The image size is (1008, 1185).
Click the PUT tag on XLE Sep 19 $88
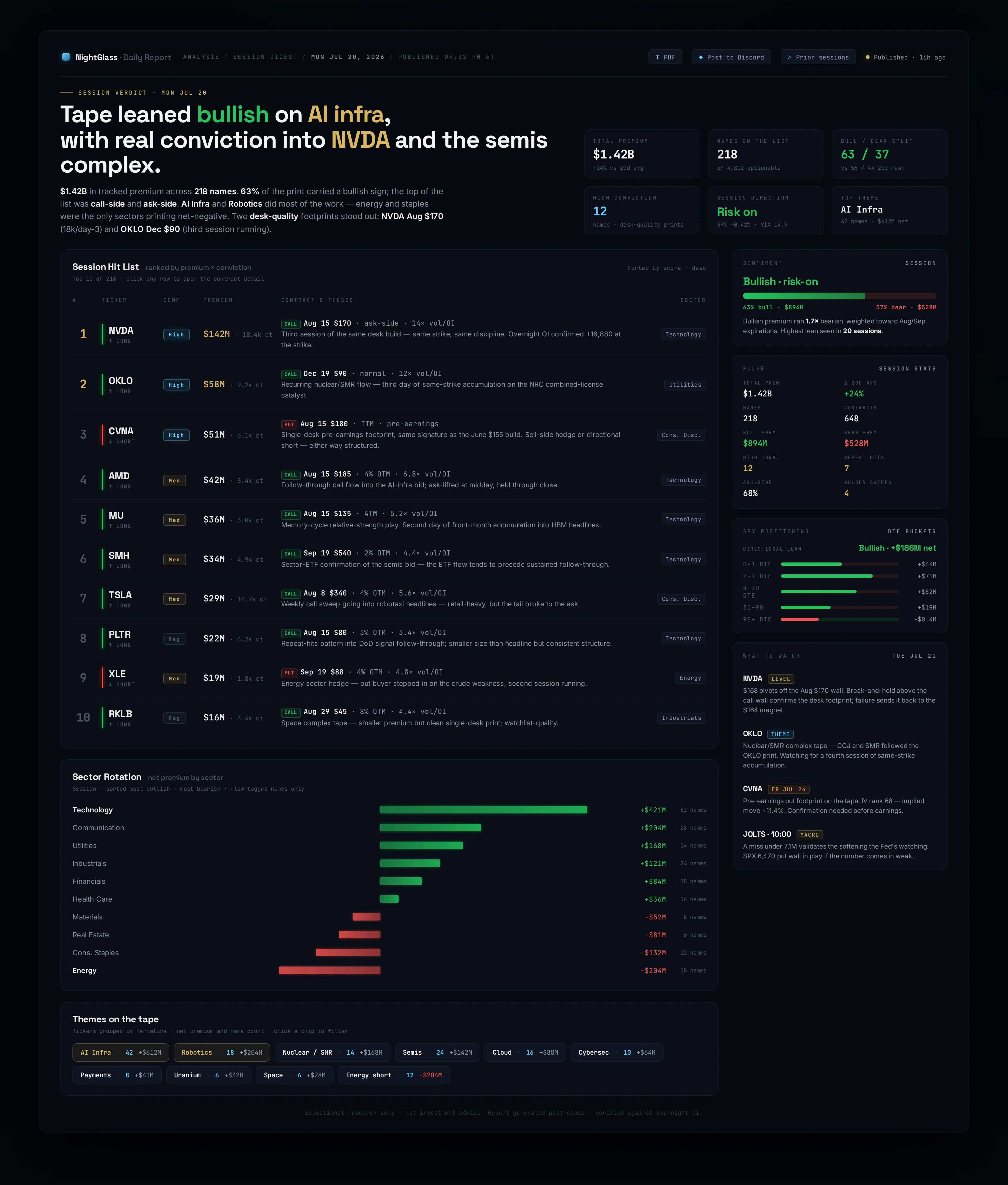click(x=289, y=673)
